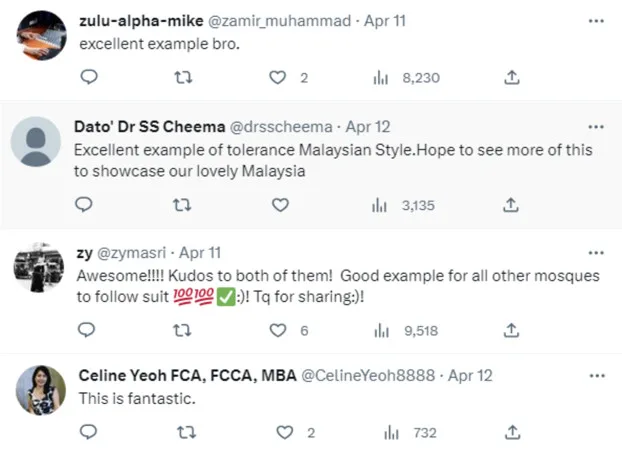
Task: Like zy's tweet with 6 likes
Action: pos(281,331)
